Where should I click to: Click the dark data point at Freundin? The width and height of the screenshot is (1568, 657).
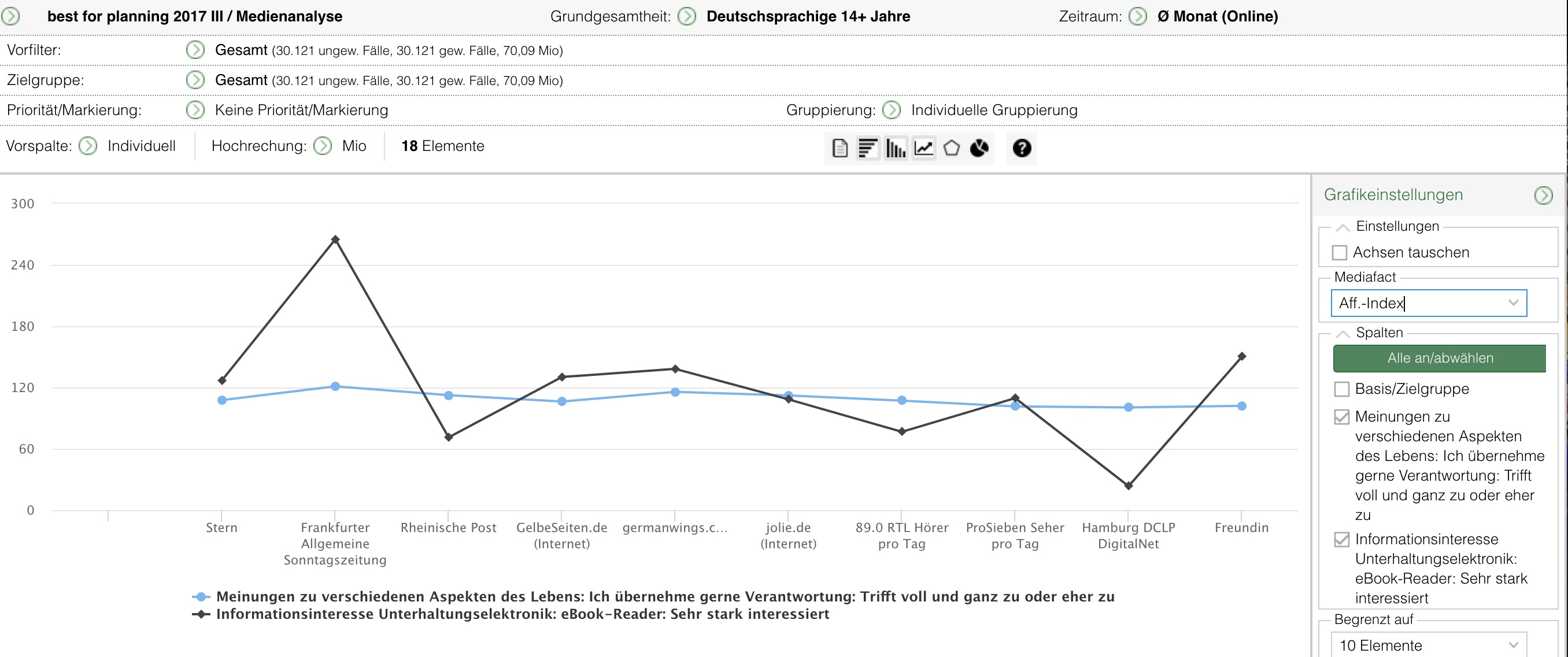click(1242, 356)
